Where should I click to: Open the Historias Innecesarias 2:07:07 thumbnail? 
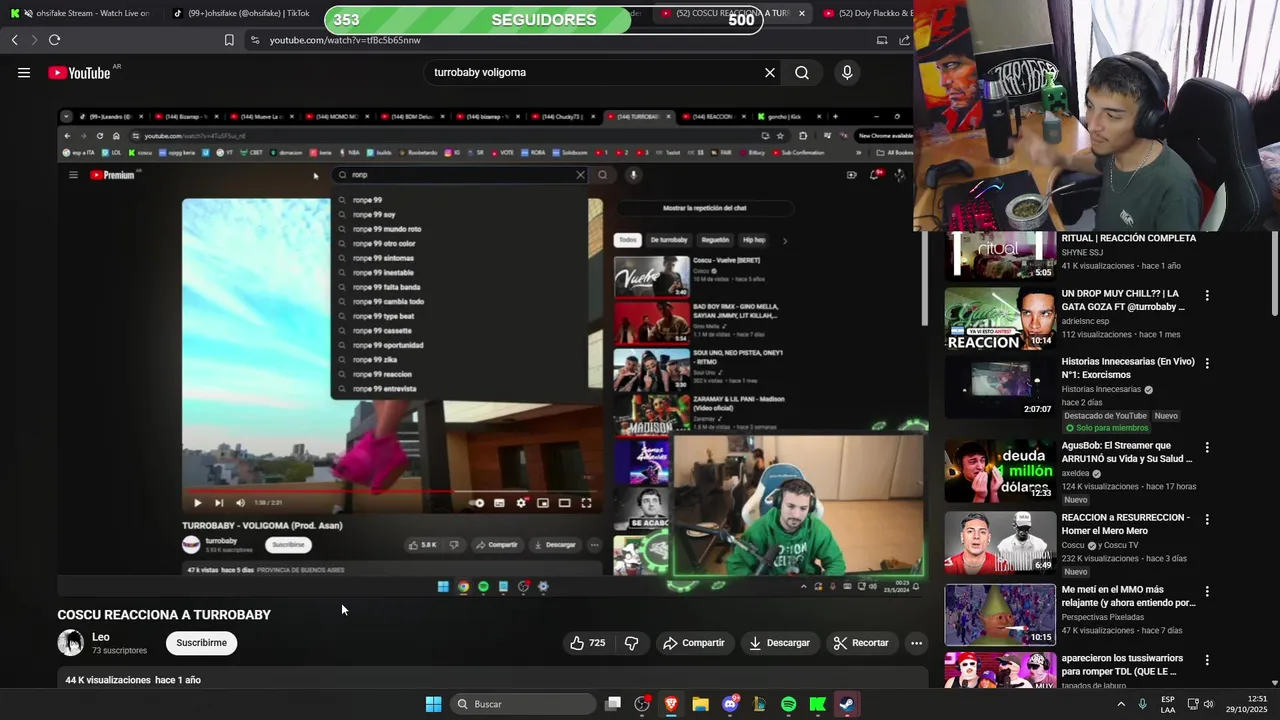click(x=999, y=387)
